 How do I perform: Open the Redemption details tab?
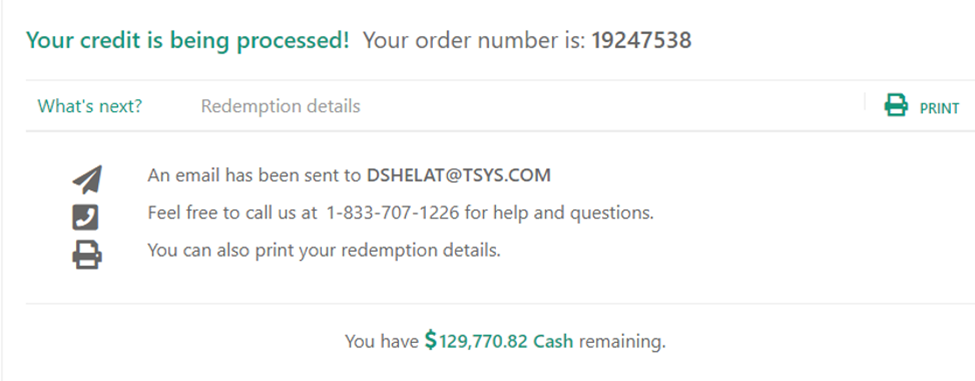coord(280,106)
